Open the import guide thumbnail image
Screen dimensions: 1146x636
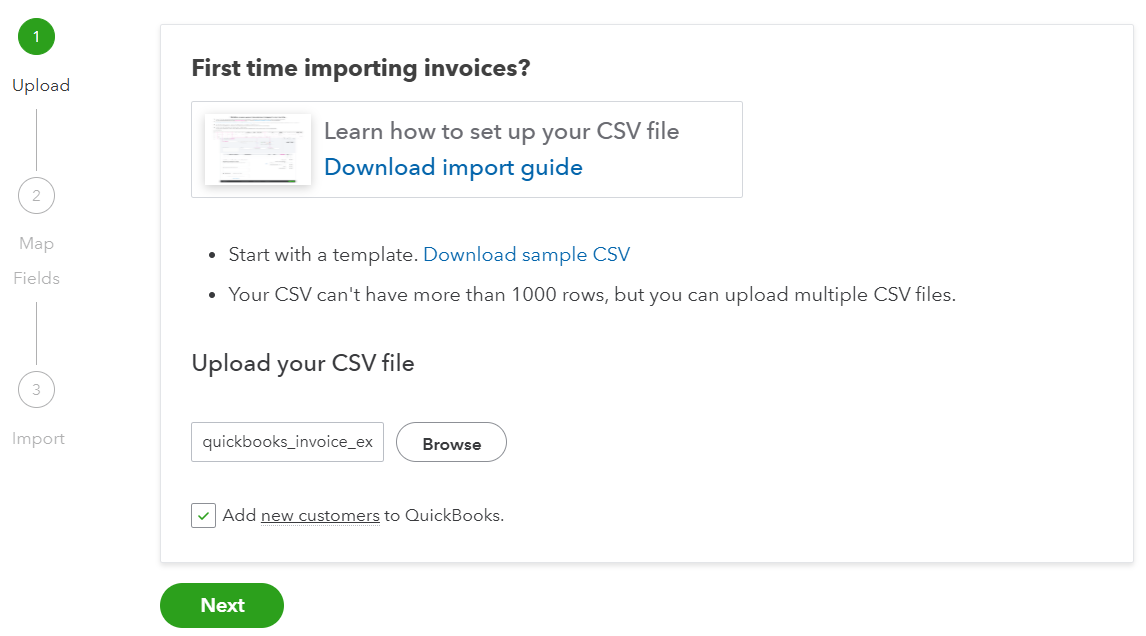point(258,149)
